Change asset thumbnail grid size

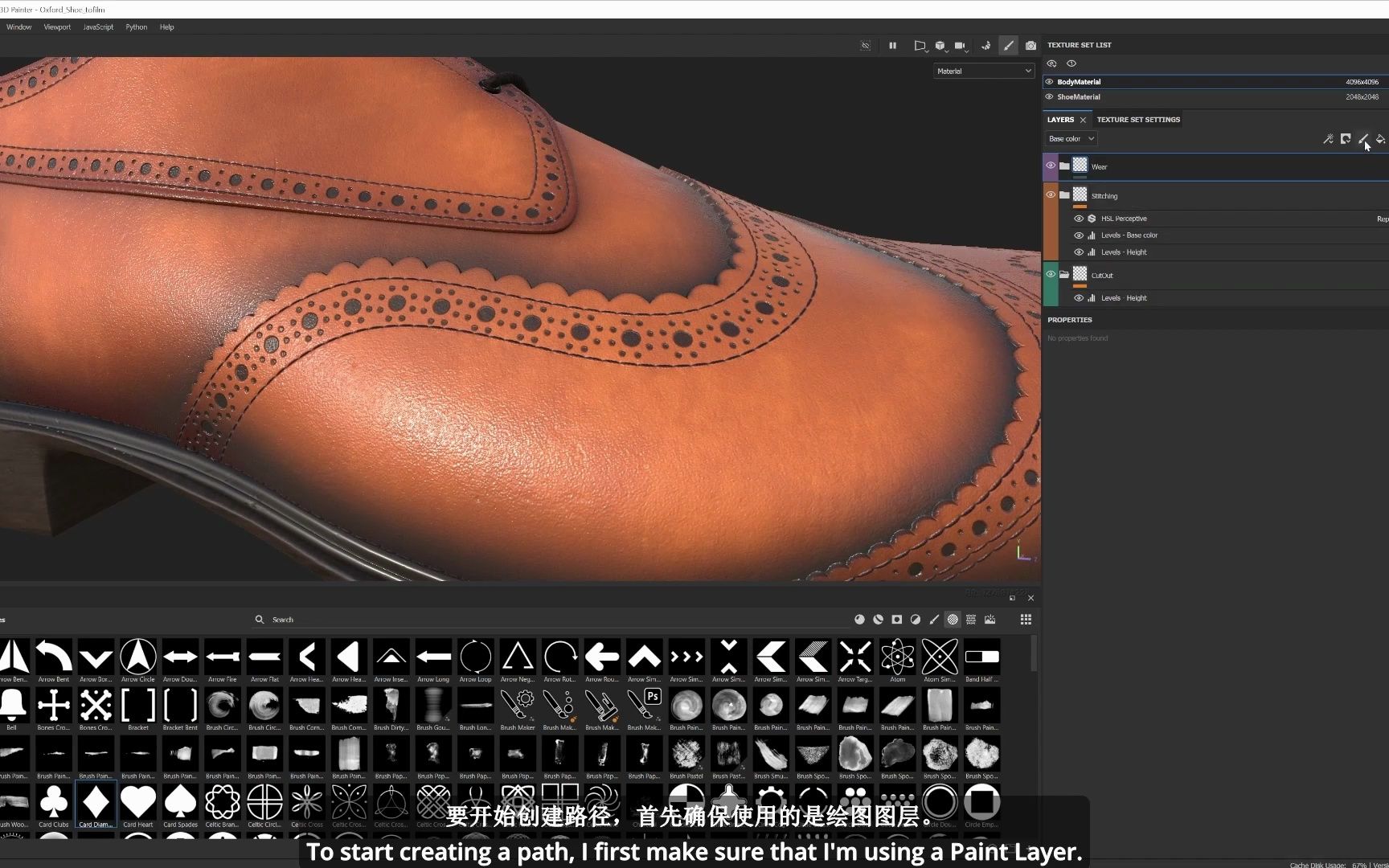pos(1026,620)
